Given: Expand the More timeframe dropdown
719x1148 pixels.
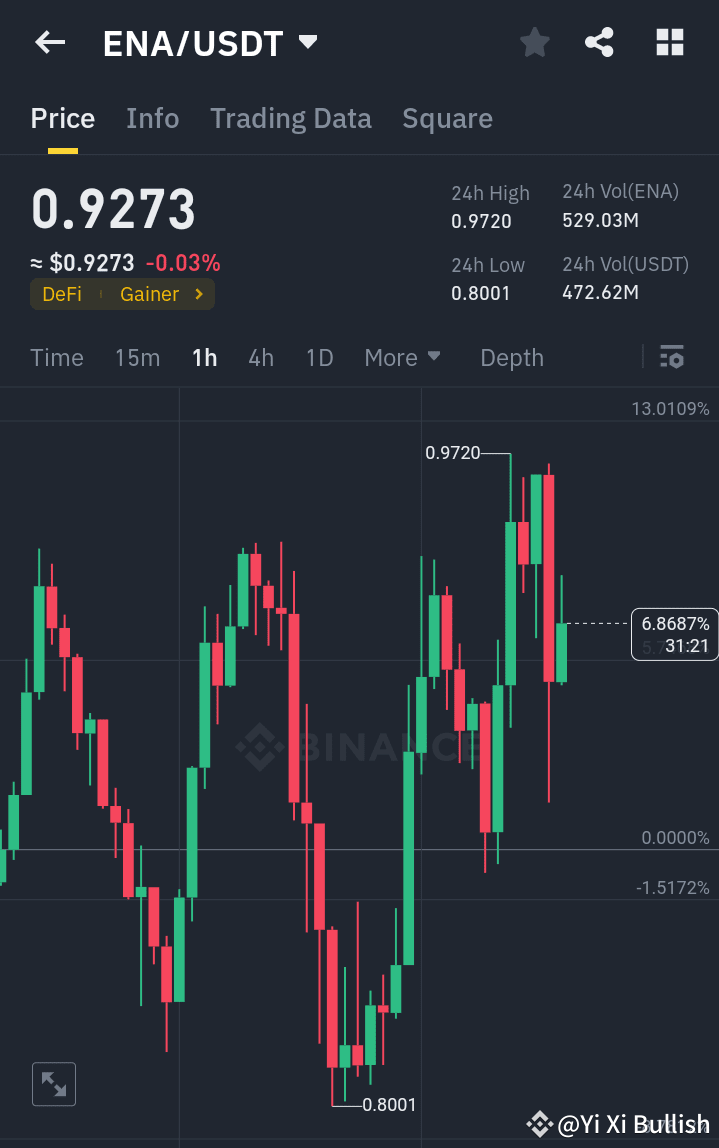Looking at the screenshot, I should point(403,357).
